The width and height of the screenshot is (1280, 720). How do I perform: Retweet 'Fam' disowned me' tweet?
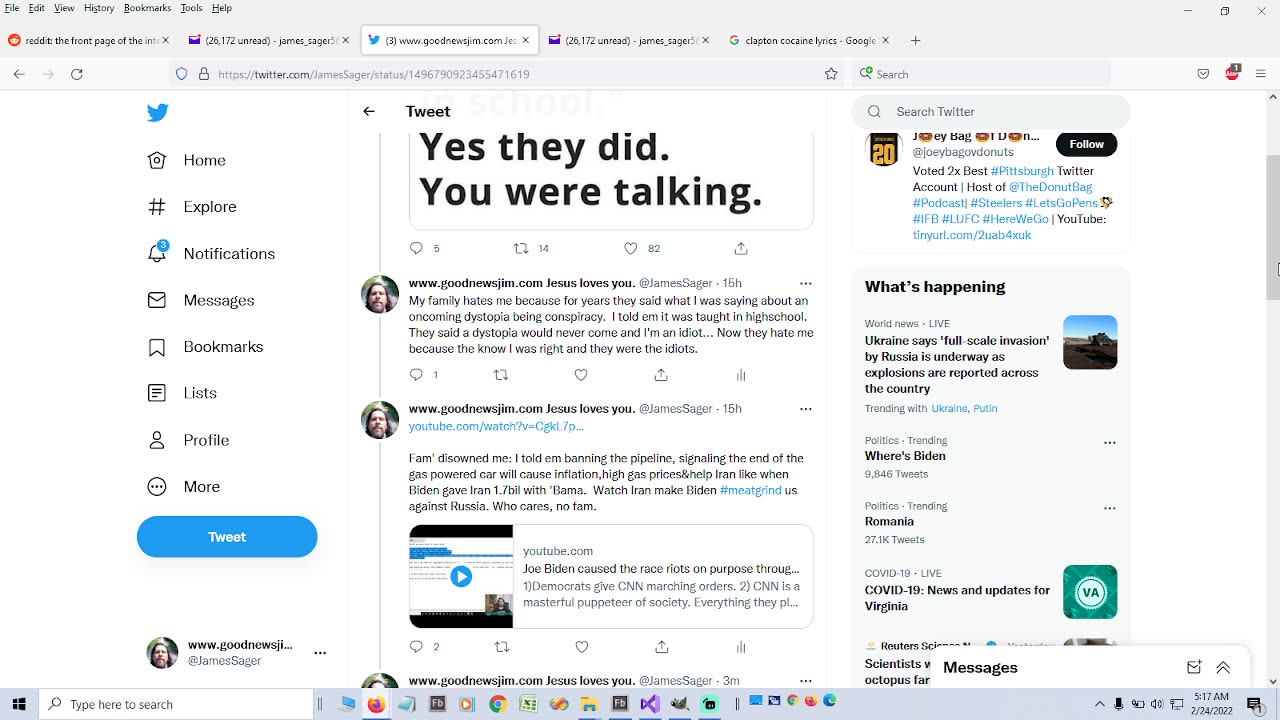coord(502,647)
